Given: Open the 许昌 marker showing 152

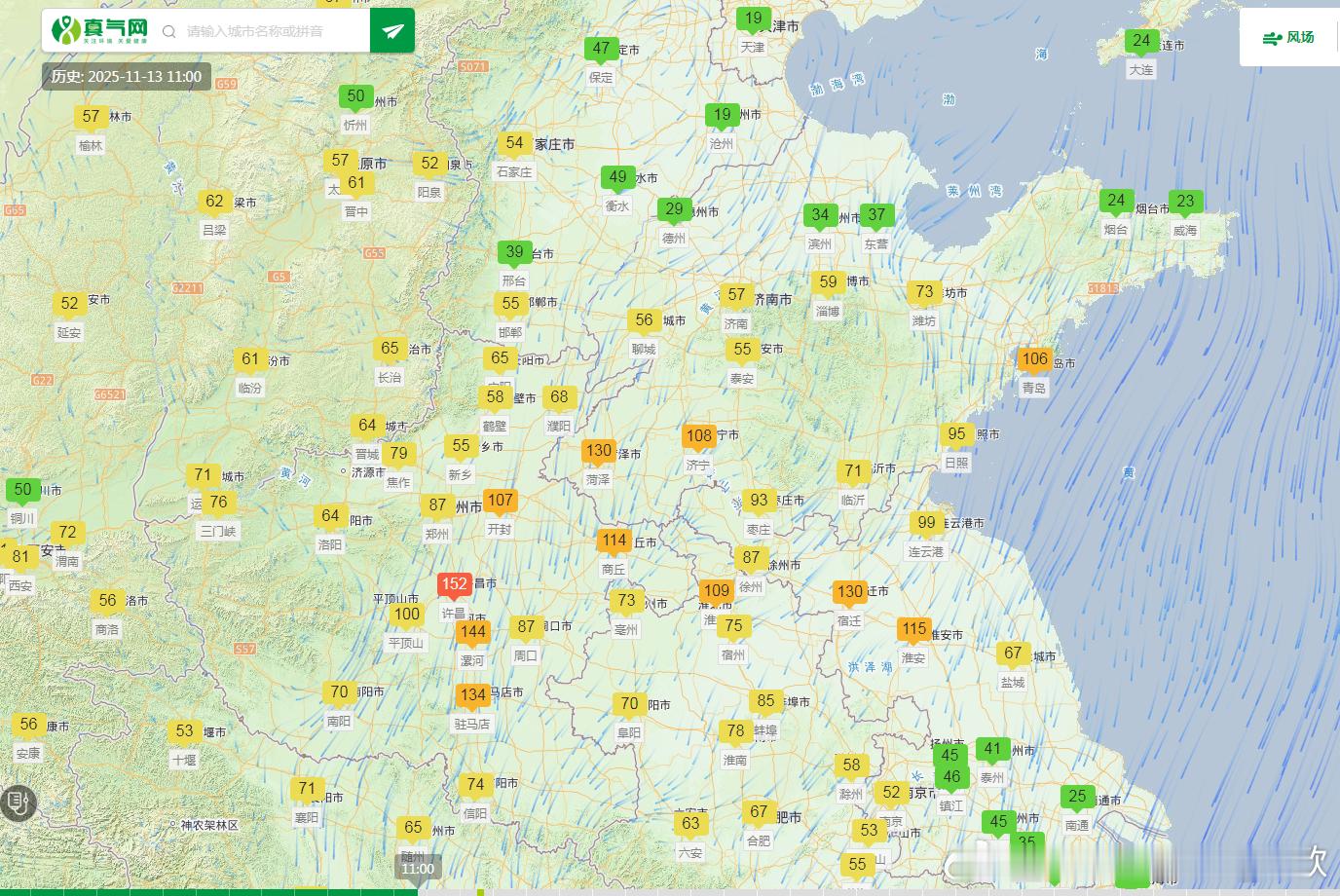Looking at the screenshot, I should [x=455, y=584].
